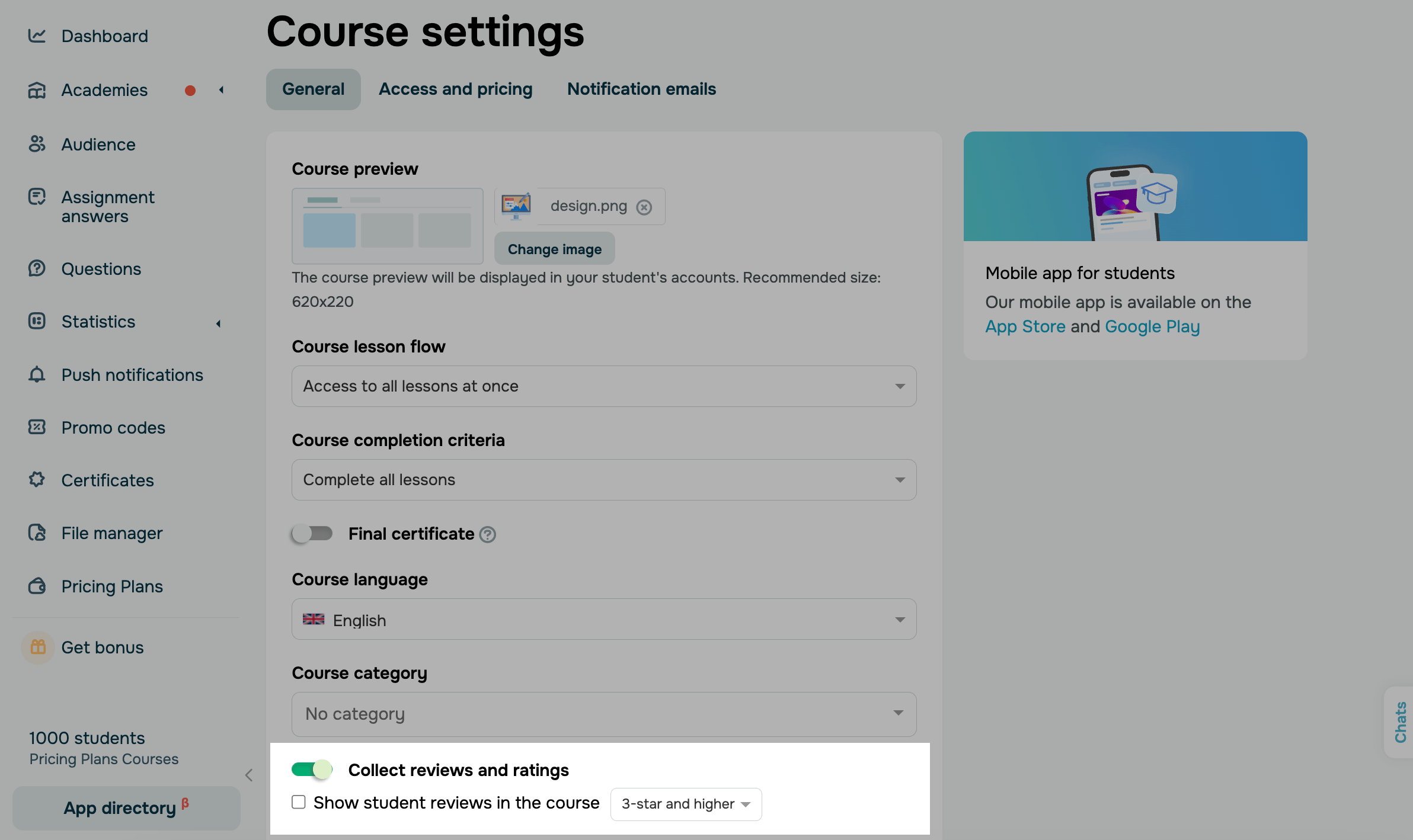Click the course preview thumbnail

click(387, 226)
